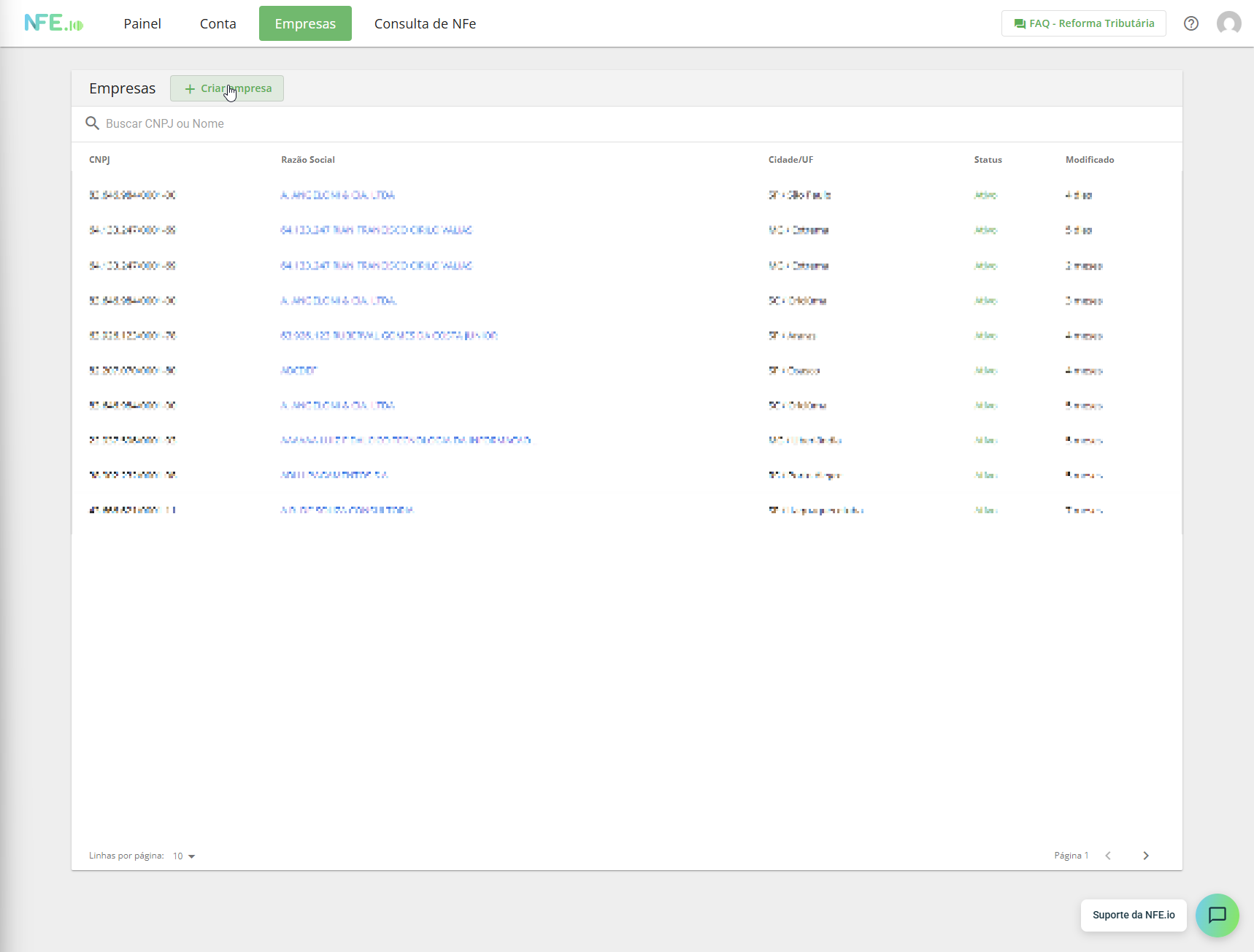Image resolution: width=1254 pixels, height=952 pixels.
Task: Click the Cidade/UF column header
Action: pos(791,160)
